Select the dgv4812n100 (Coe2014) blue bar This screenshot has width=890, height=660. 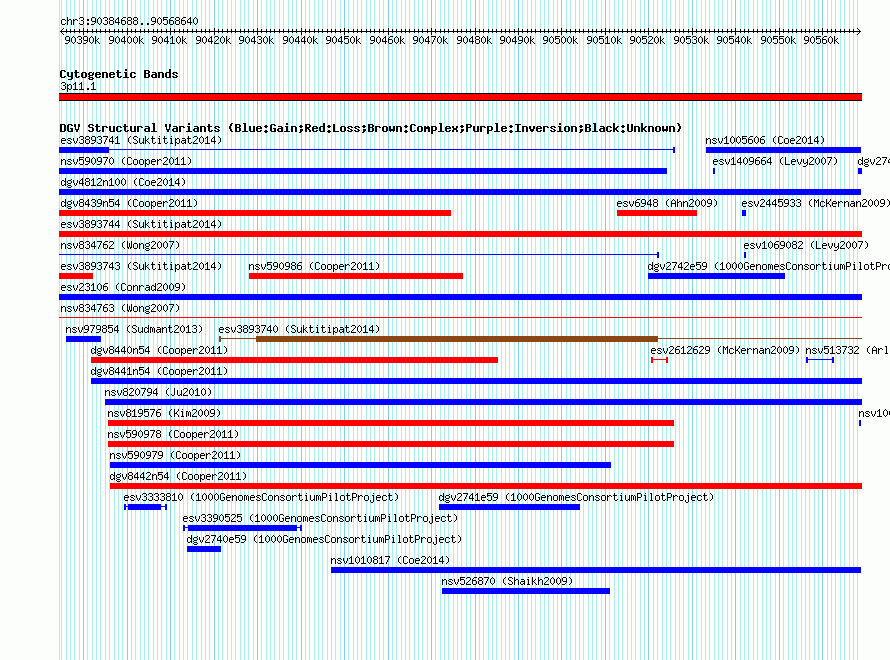pyautogui.click(x=460, y=192)
